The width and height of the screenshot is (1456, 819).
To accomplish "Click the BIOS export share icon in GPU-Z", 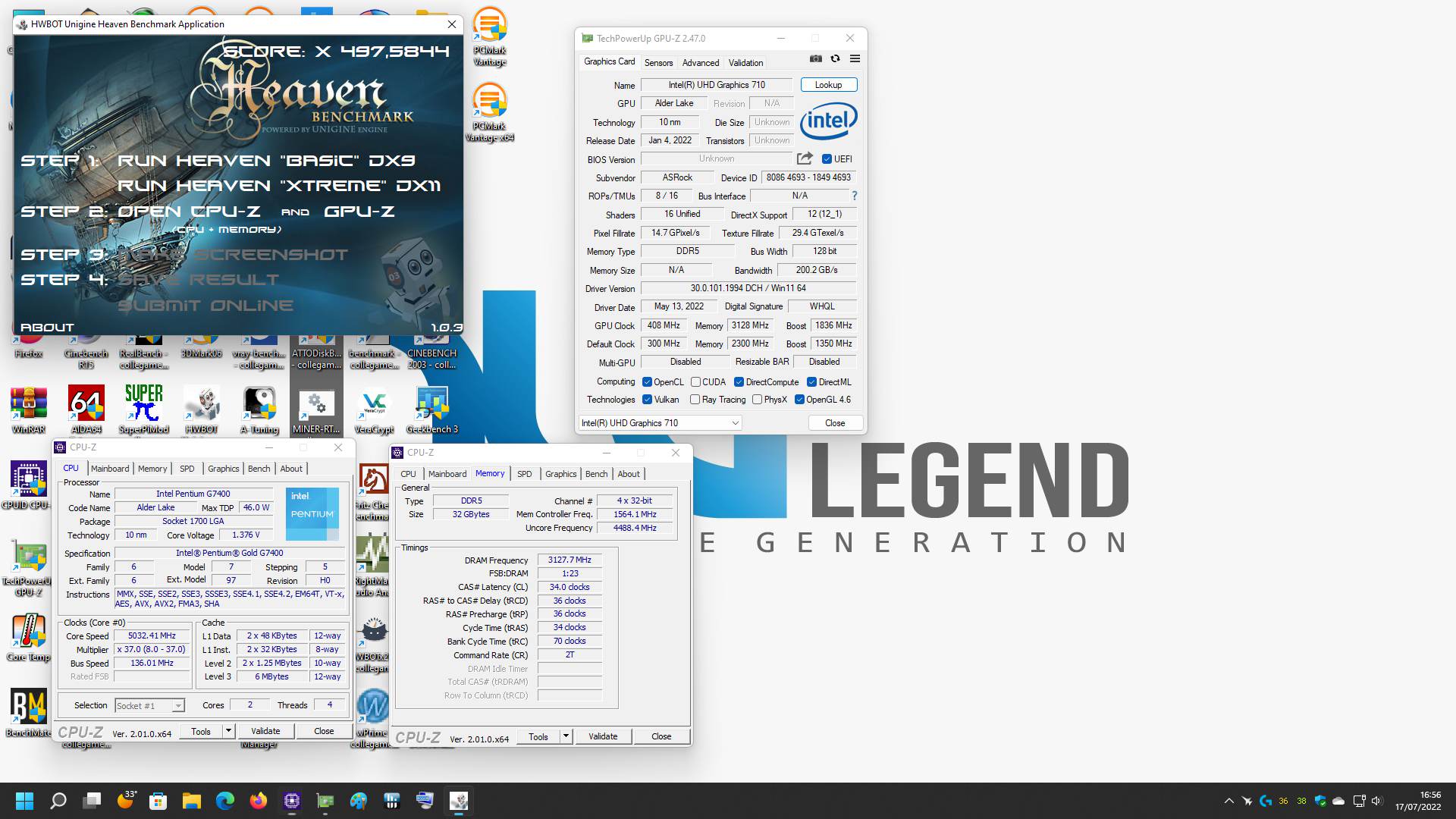I will pos(805,158).
